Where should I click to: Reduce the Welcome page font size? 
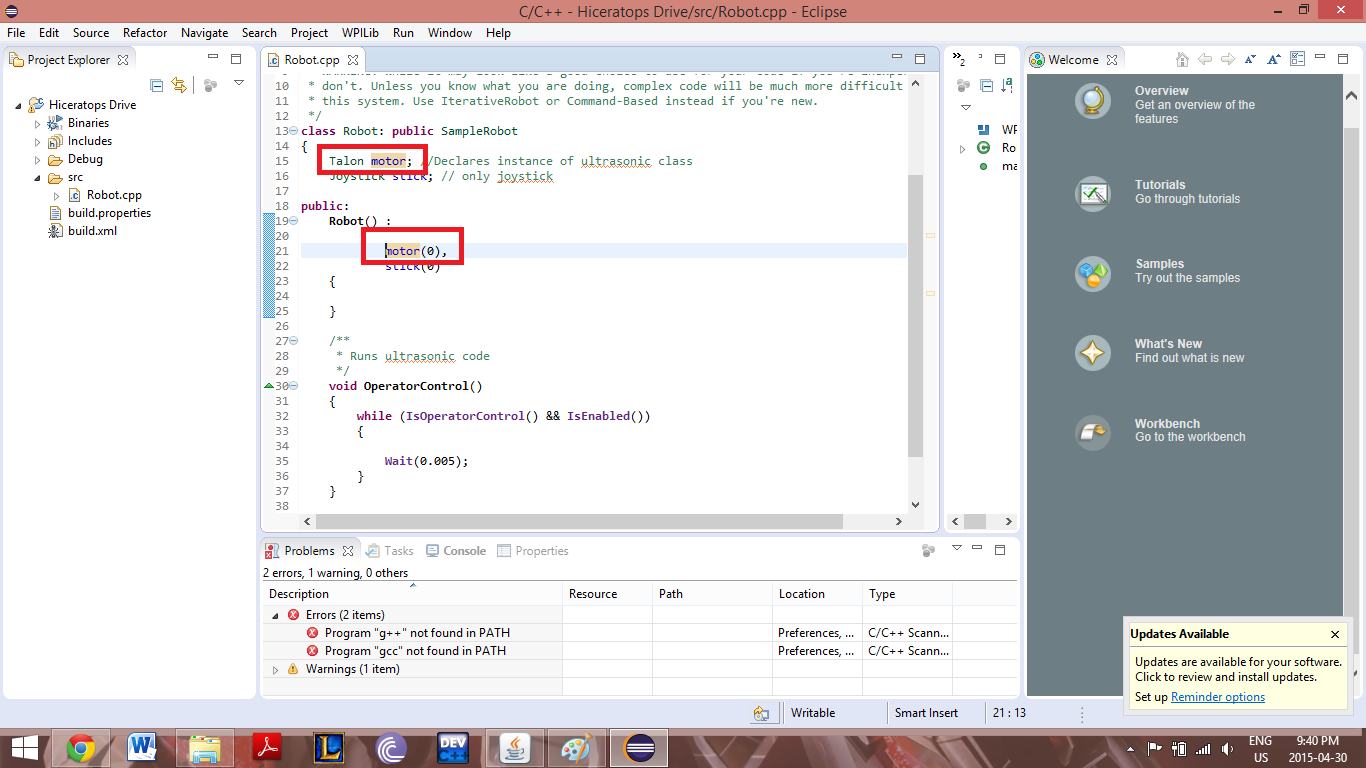1251,59
